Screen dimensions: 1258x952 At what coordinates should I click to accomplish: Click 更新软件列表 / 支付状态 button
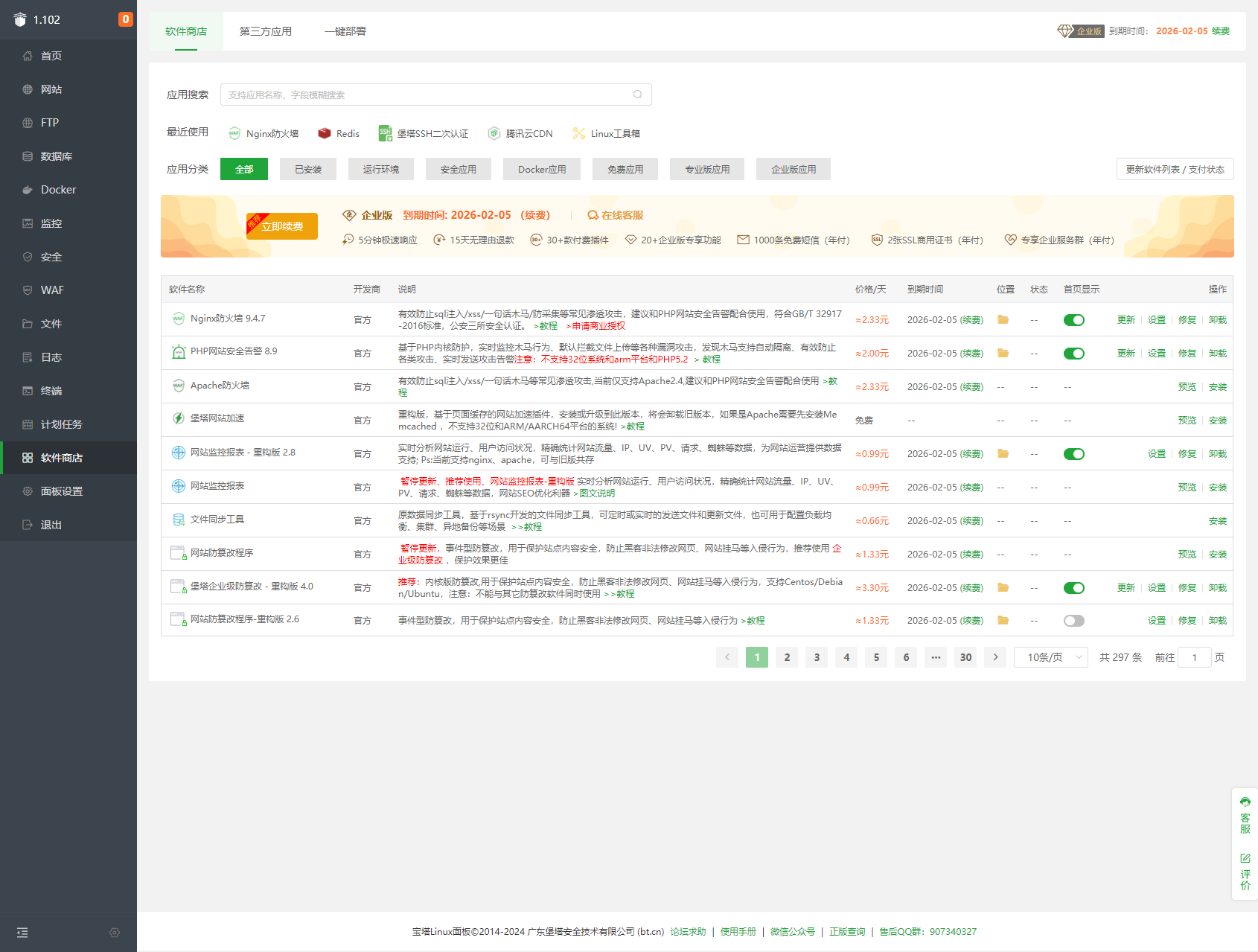click(1175, 169)
